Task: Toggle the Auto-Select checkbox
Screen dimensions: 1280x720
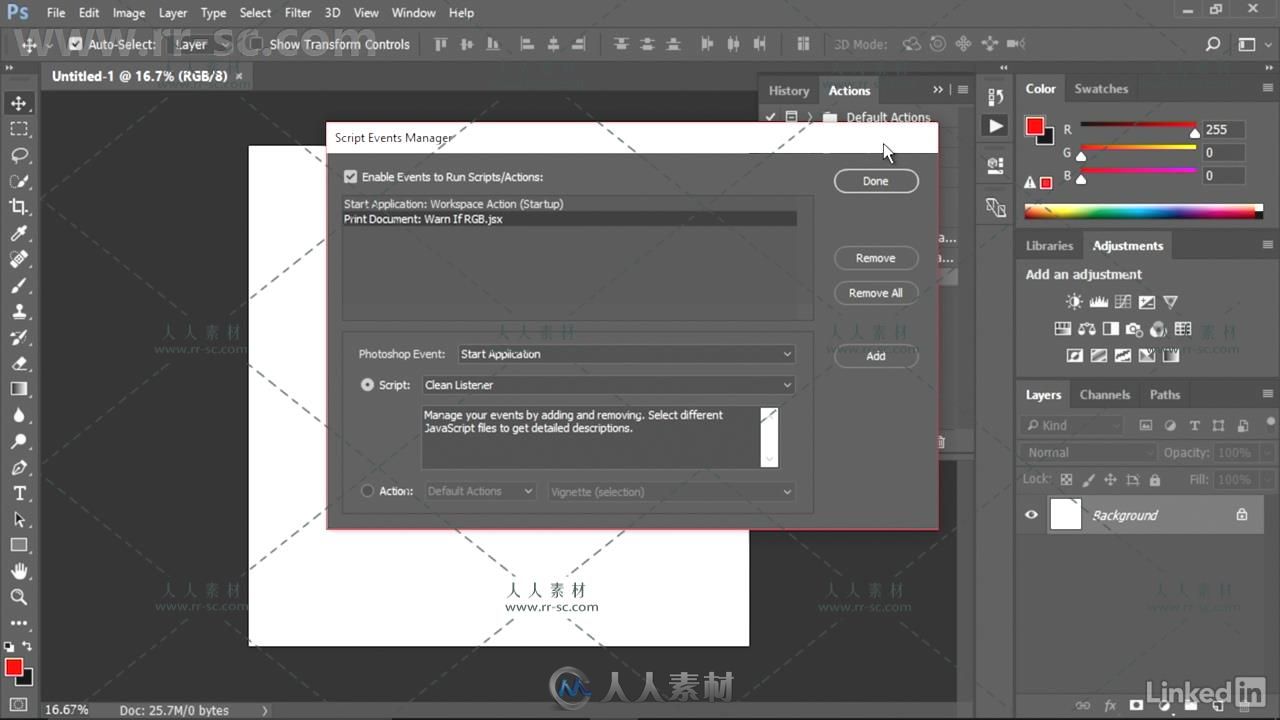Action: [x=75, y=44]
